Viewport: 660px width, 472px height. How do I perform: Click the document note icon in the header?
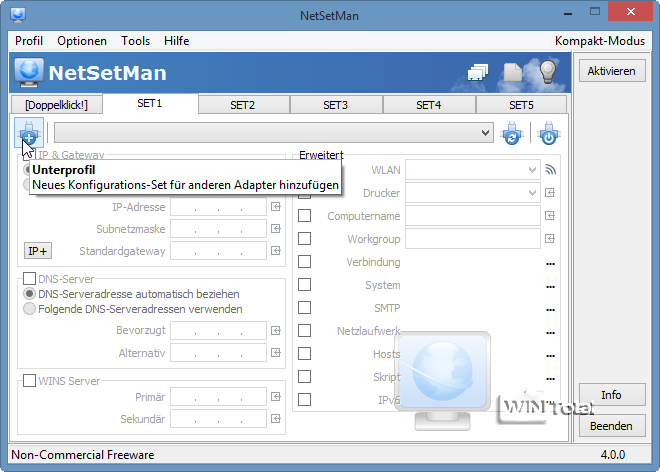513,72
